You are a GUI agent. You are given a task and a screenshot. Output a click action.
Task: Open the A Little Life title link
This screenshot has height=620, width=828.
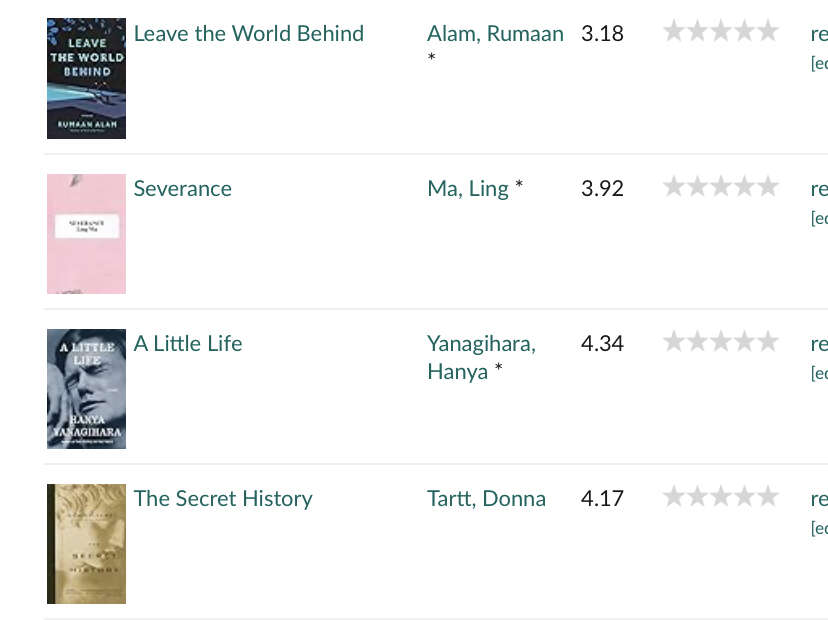(188, 344)
